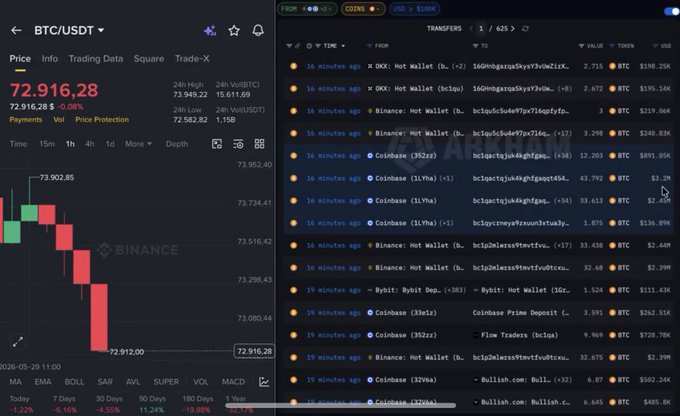Open the TIME column sort dropdown
This screenshot has height=416, width=680.
343,46
